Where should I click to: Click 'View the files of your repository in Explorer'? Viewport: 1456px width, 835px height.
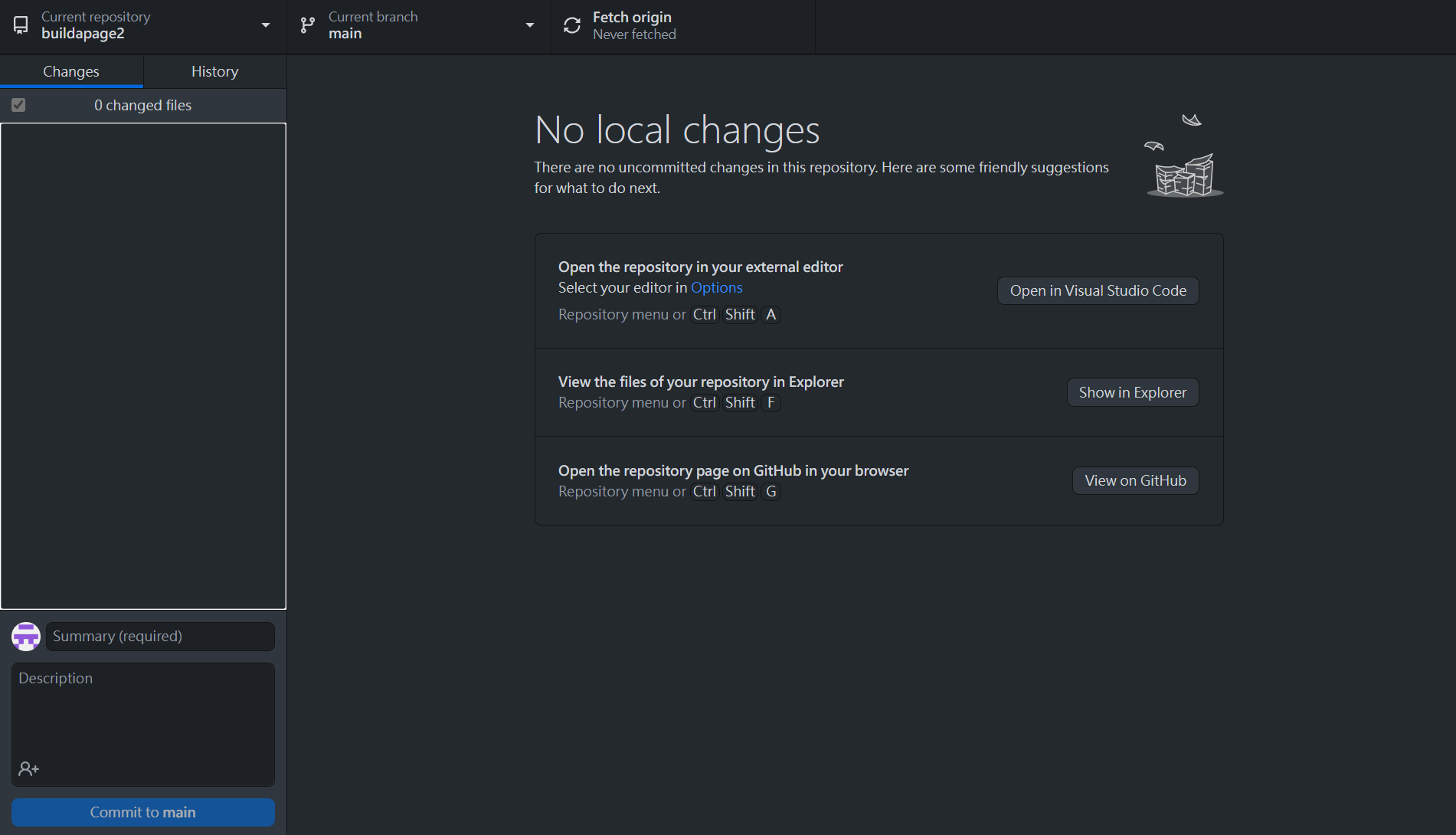click(701, 382)
